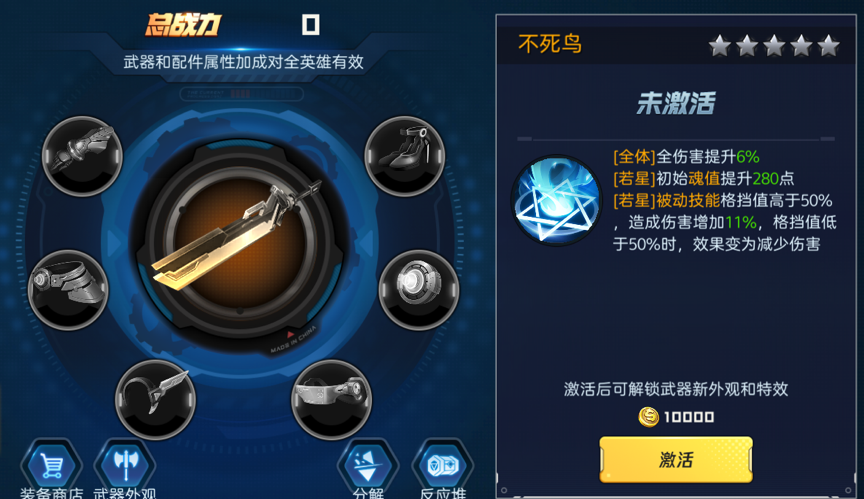Select the gauntlet accessory slot

(83, 156)
